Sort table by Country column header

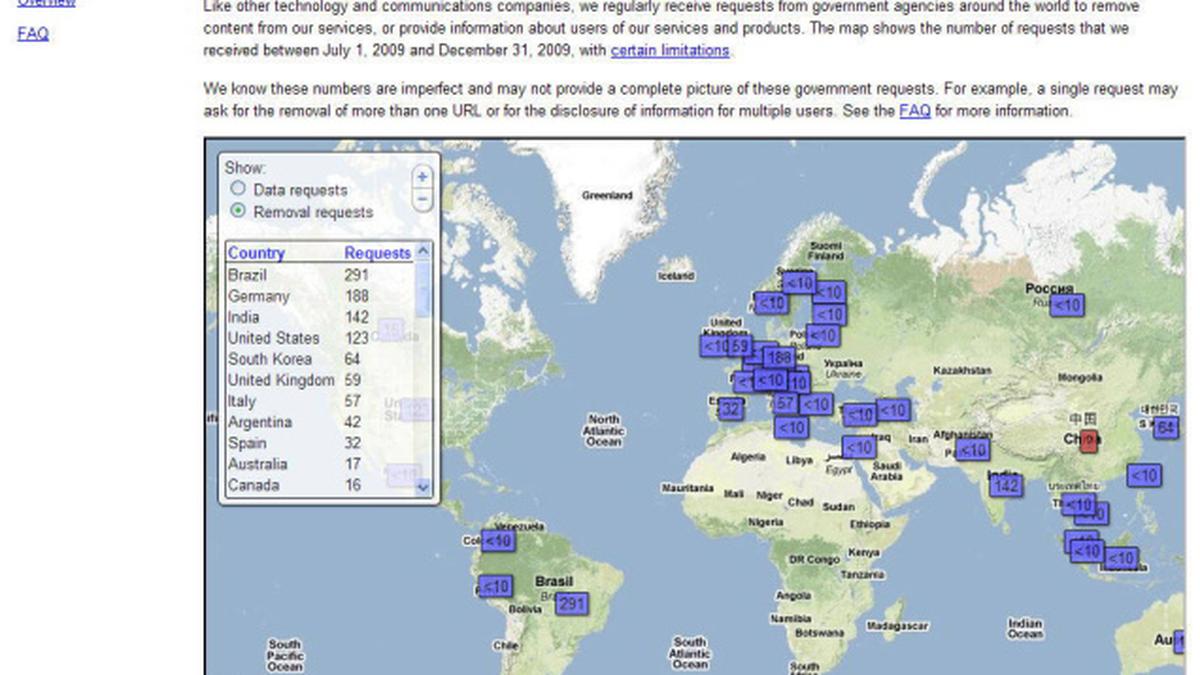[256, 253]
